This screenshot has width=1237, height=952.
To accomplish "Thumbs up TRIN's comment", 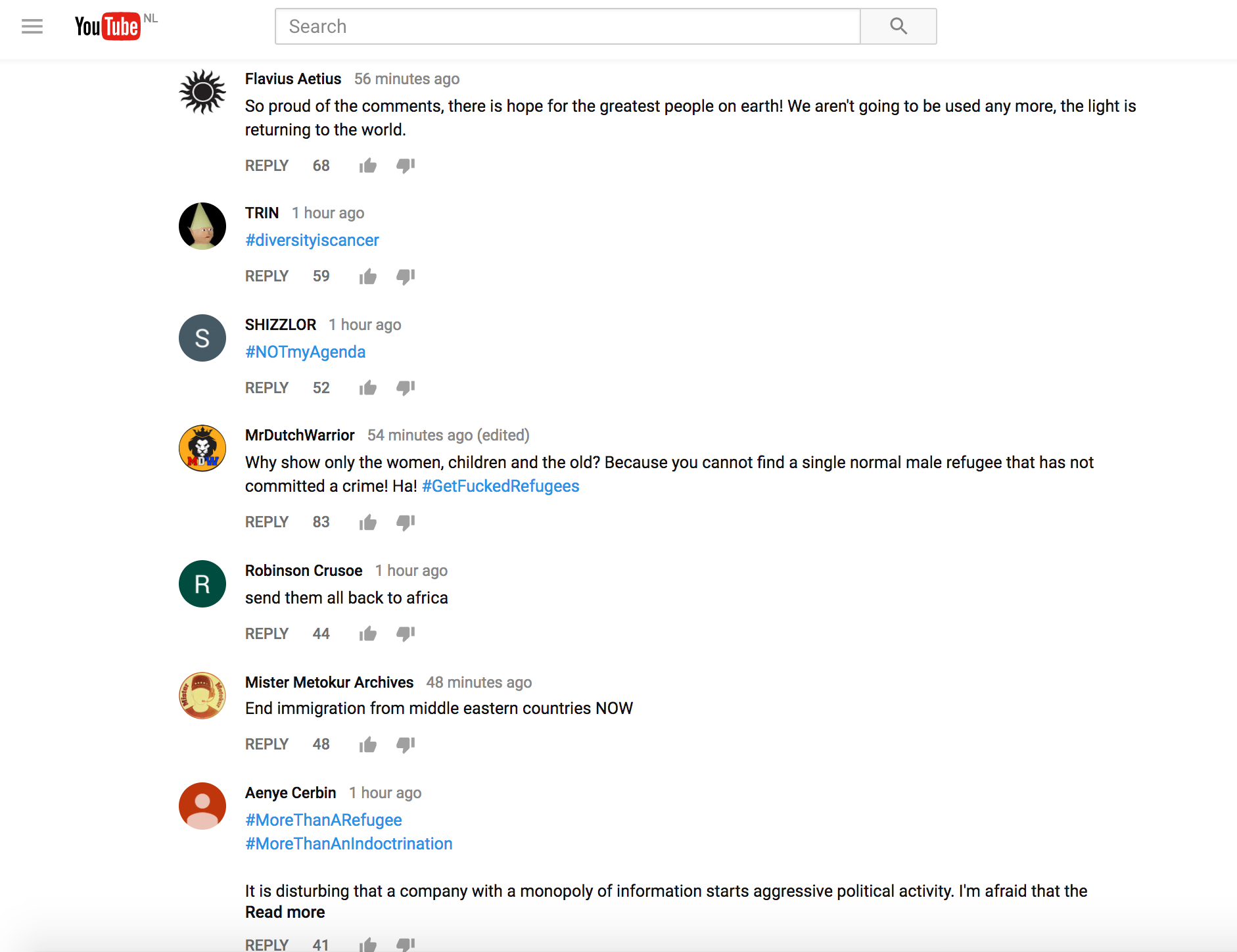I will (x=367, y=276).
